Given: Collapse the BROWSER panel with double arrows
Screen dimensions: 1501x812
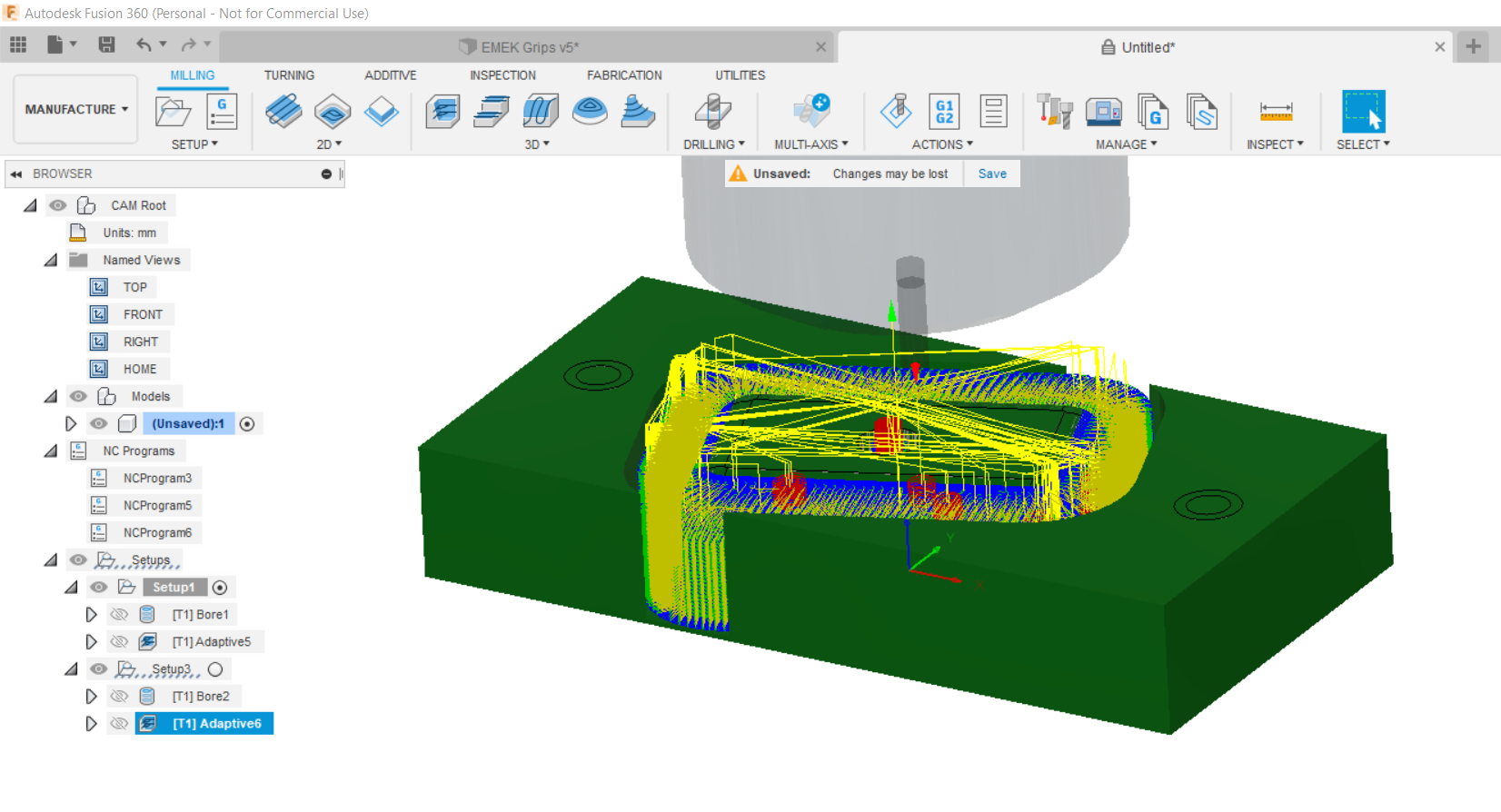Looking at the screenshot, I should [16, 173].
